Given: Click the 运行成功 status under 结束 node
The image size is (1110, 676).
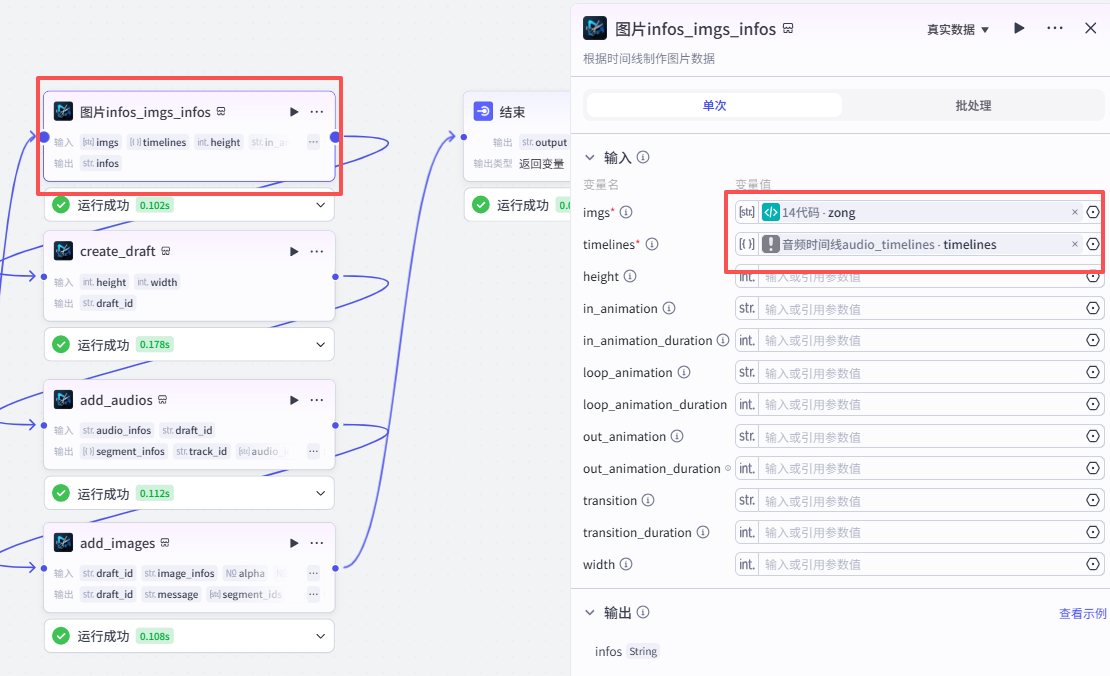Looking at the screenshot, I should pos(522,205).
